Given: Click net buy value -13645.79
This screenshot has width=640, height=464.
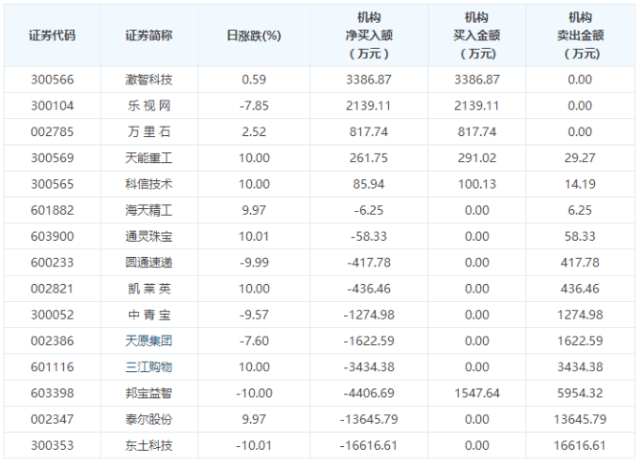Looking at the screenshot, I should coord(369,419).
